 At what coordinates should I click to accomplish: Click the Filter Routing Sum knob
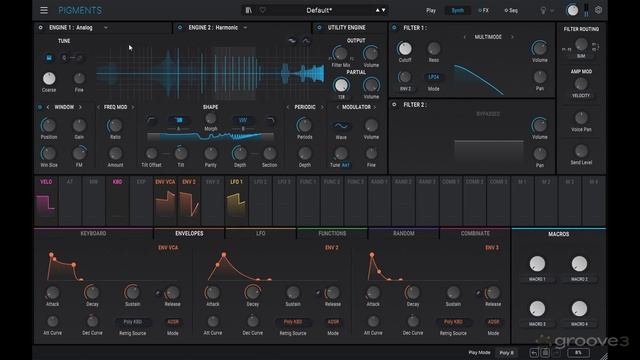pyautogui.click(x=581, y=44)
